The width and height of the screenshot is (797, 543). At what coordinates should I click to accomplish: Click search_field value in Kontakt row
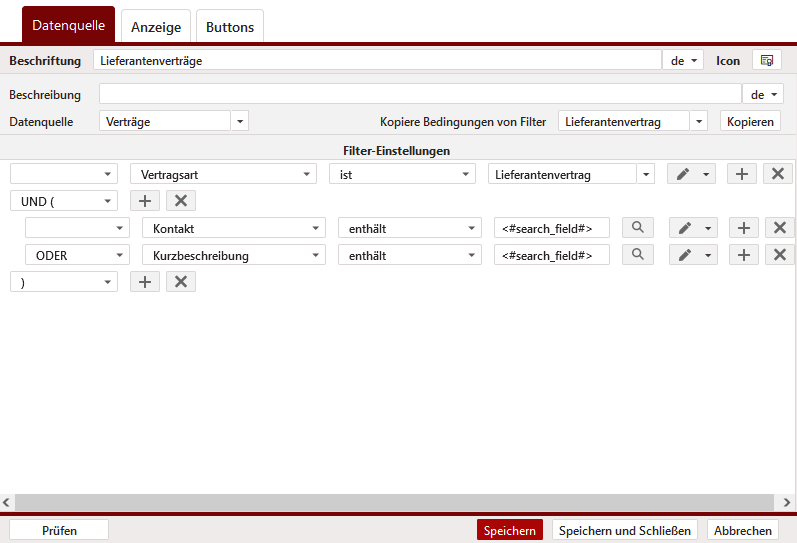[x=551, y=228]
